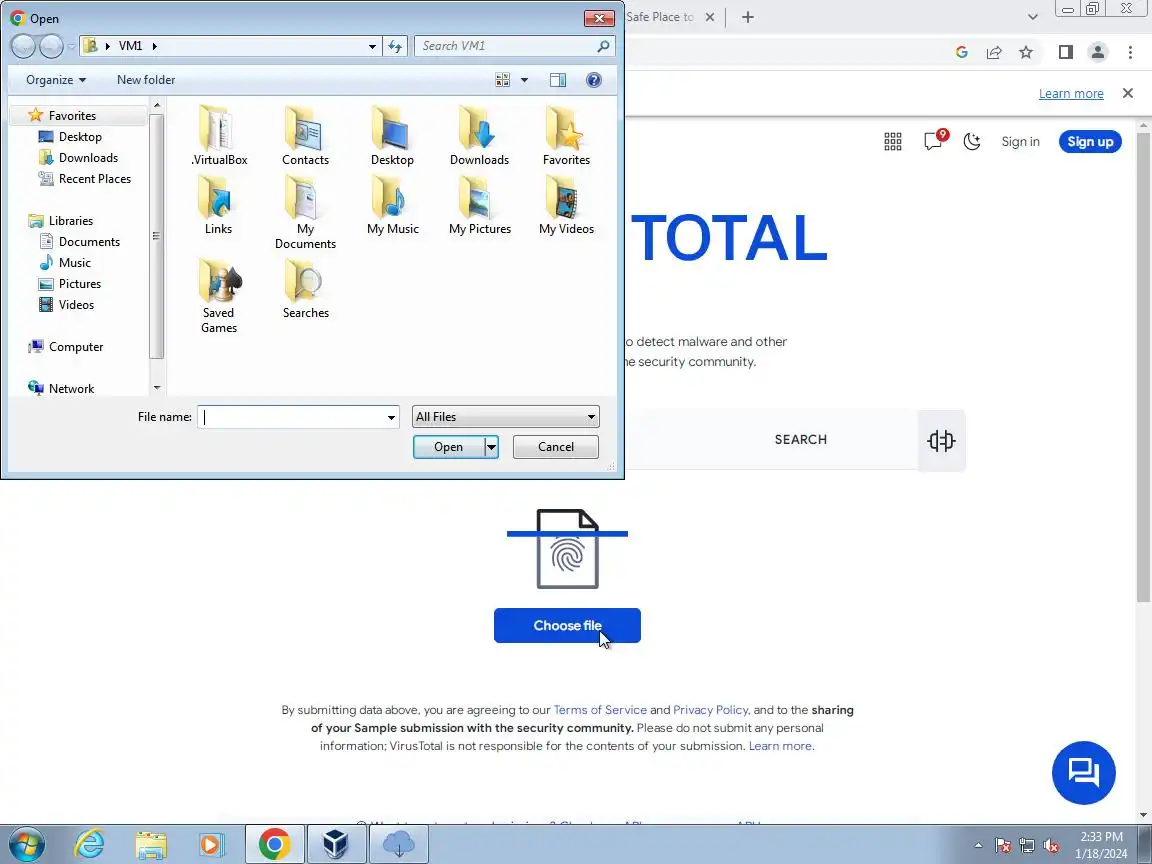This screenshot has width=1152, height=864.
Task: Open Chrome side panel icon
Action: (1065, 52)
